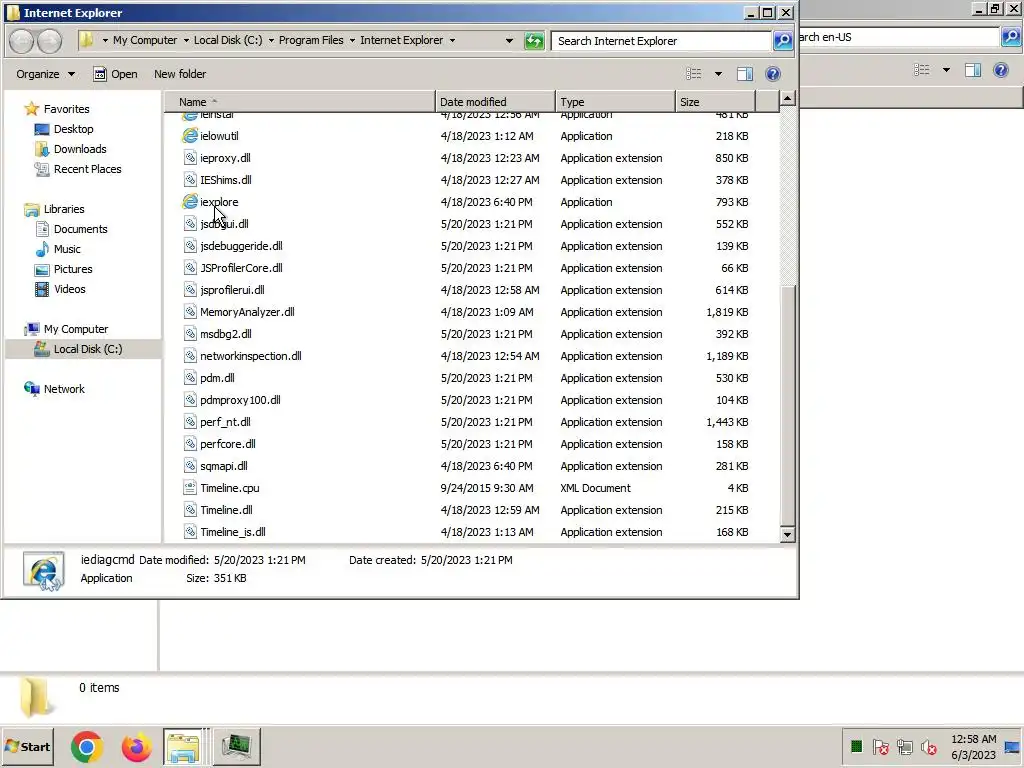The width and height of the screenshot is (1024, 768).
Task: Click the Back navigation arrow button
Action: 22,41
